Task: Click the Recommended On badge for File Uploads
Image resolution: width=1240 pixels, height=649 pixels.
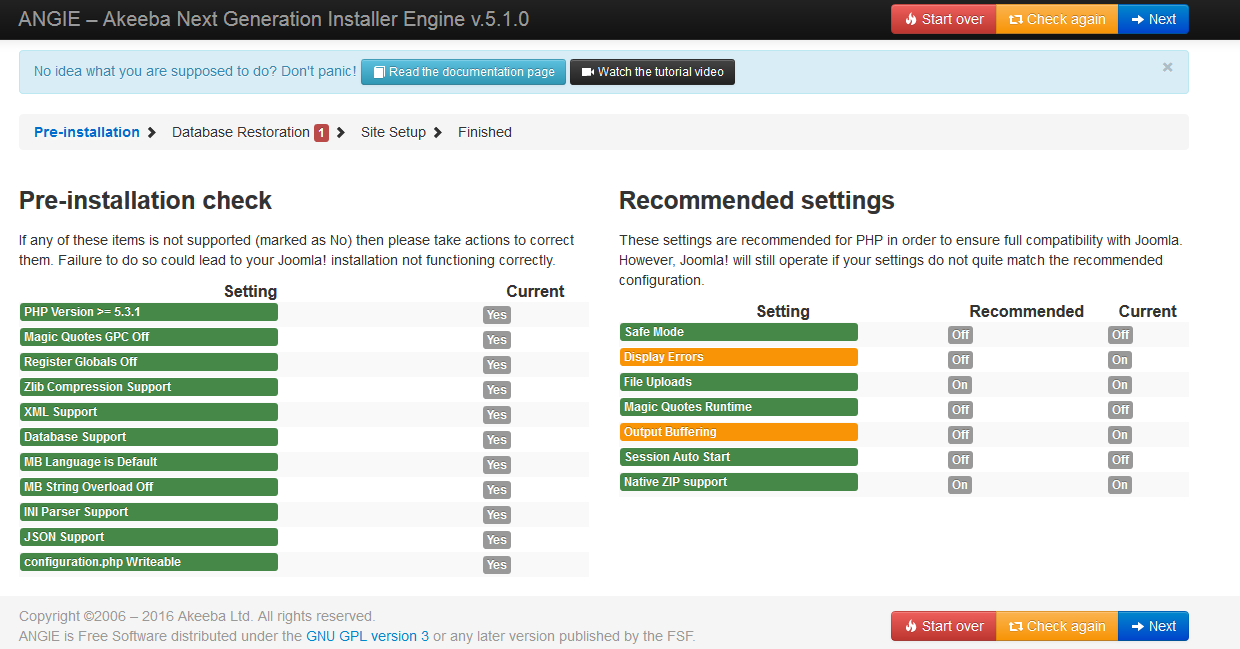Action: tap(960, 385)
